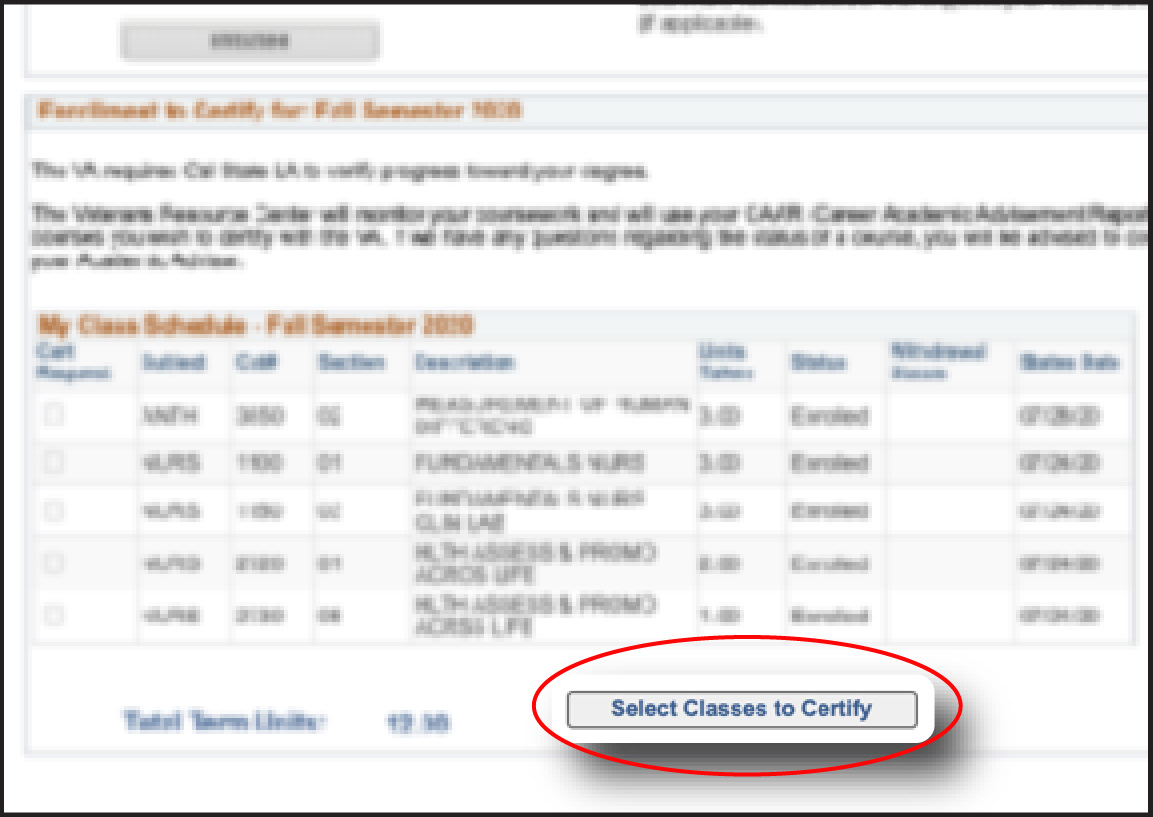Click the Status Date column header
1153x817 pixels.
tap(1069, 363)
